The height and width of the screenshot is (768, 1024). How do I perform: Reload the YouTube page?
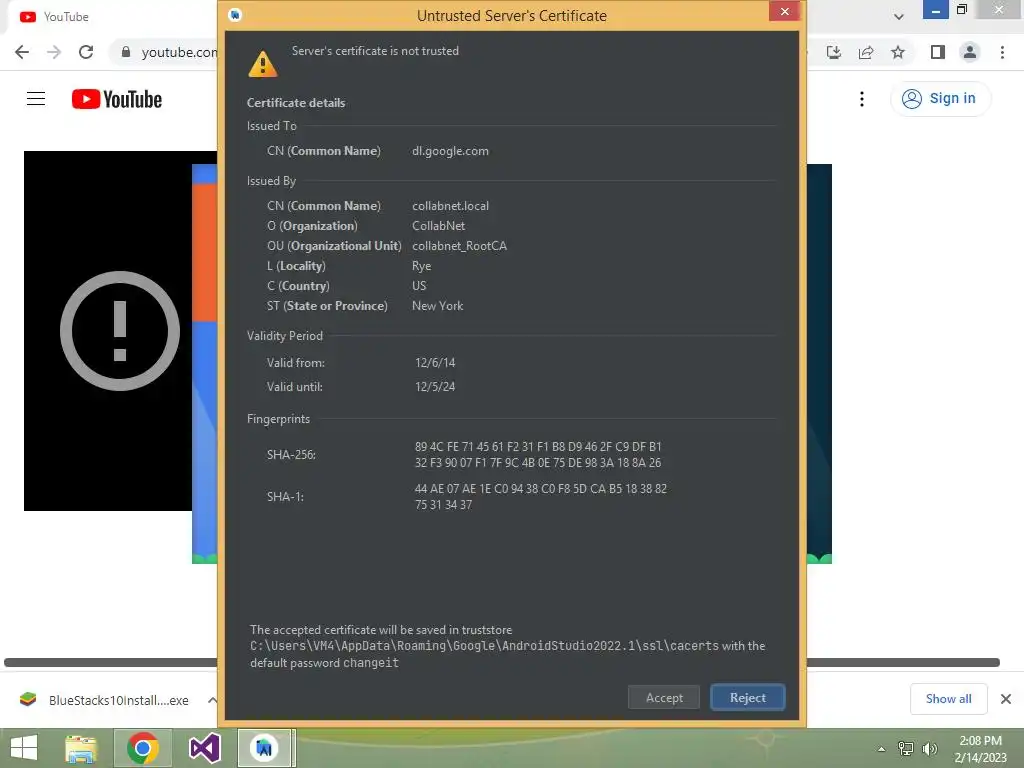click(x=86, y=52)
